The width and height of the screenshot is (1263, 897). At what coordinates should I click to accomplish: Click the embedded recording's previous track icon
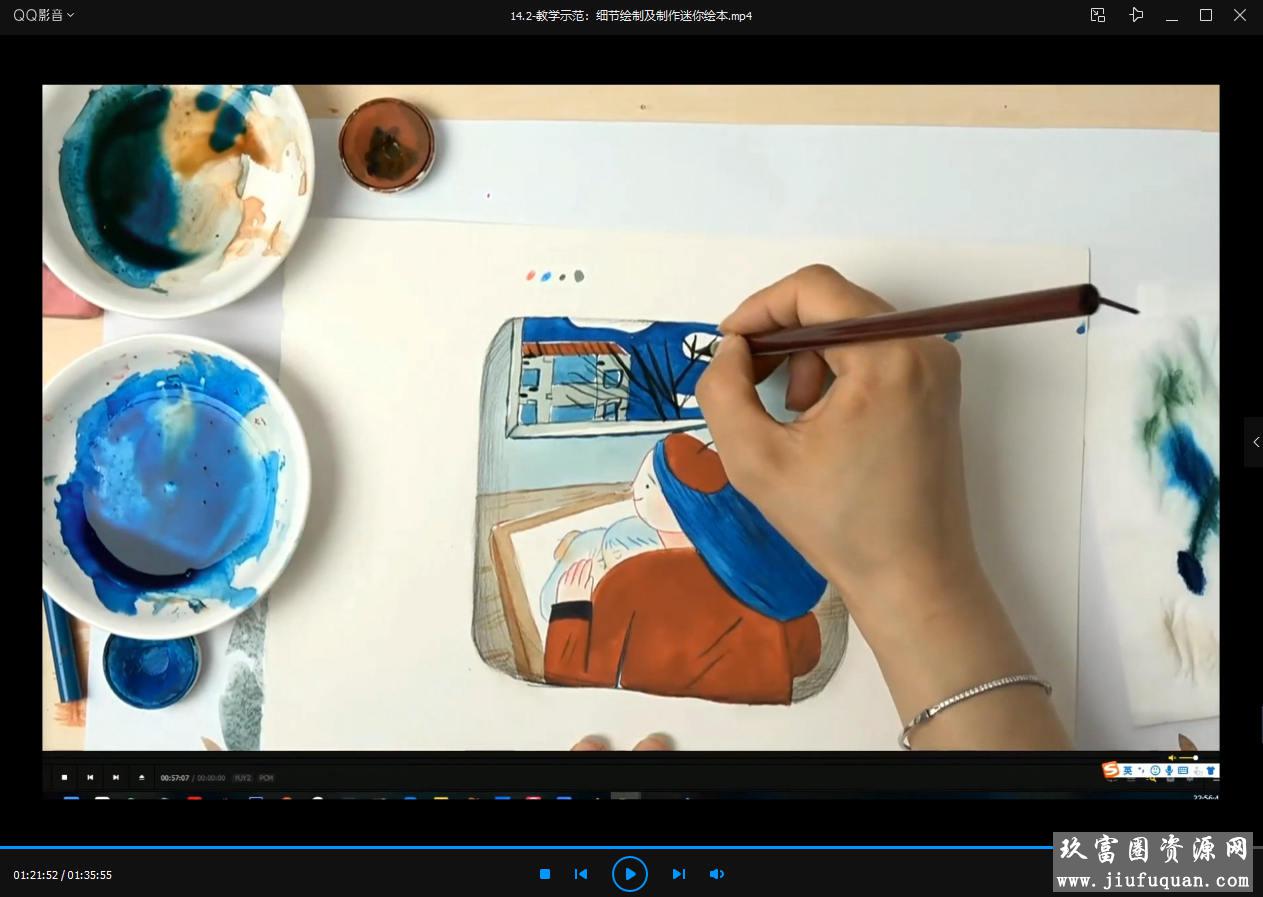[x=90, y=777]
